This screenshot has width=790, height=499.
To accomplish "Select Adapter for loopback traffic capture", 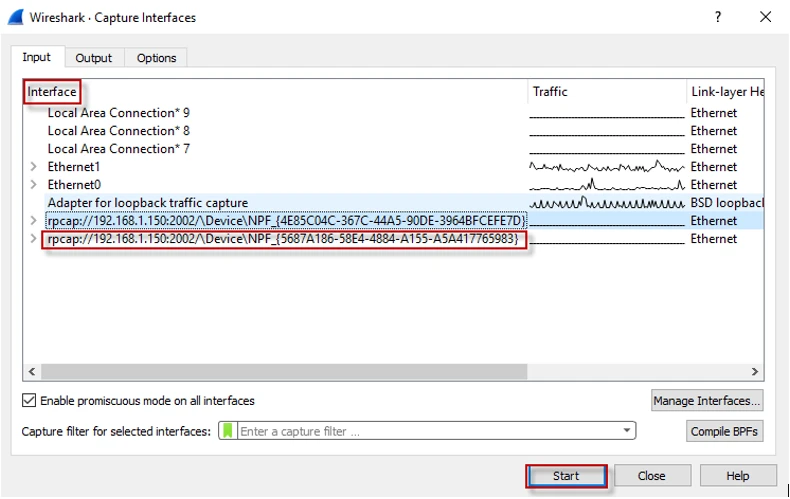I will [x=147, y=203].
